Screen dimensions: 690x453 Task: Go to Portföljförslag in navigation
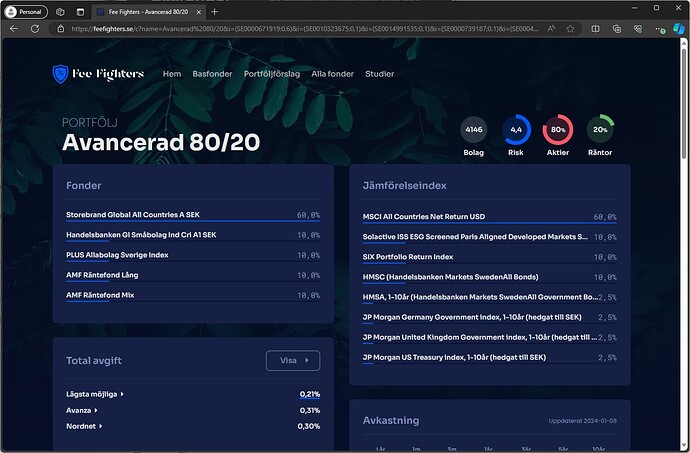(272, 74)
